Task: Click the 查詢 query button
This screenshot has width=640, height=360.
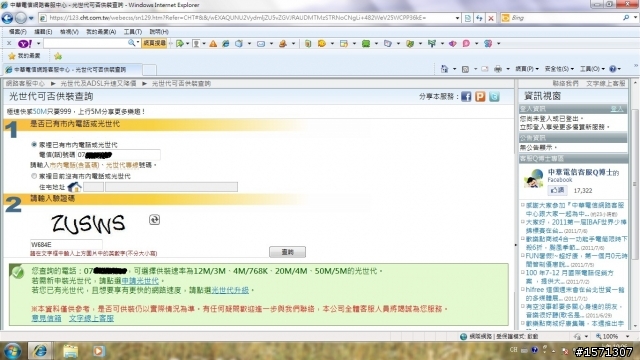Action: pos(287,252)
